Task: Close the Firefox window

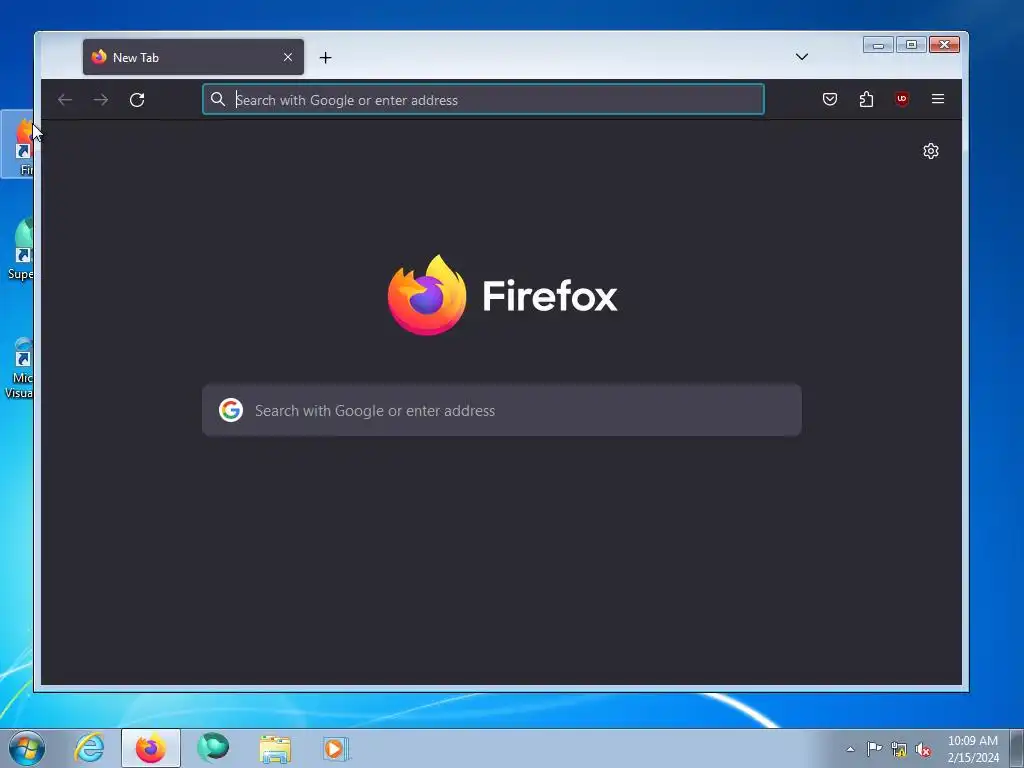Action: point(944,45)
